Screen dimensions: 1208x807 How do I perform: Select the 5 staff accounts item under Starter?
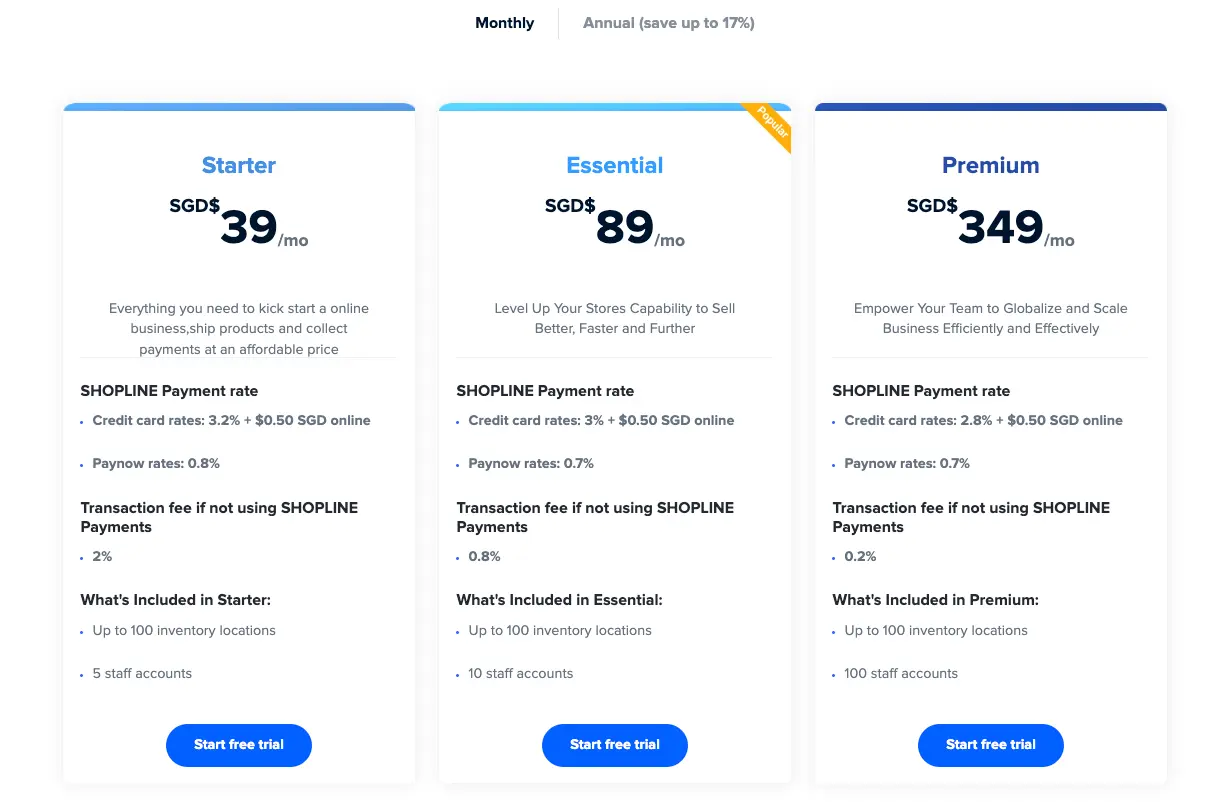[x=143, y=673]
